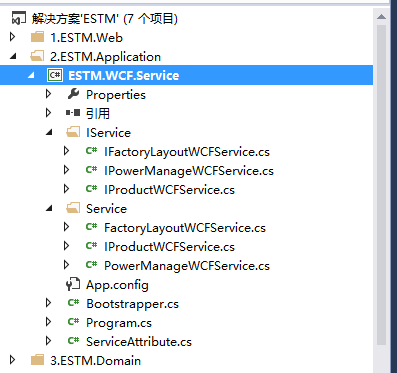Screen dimensions: 397x373
Task: Select FactoryLayoutWCFService.cs under Service
Action: point(185,228)
